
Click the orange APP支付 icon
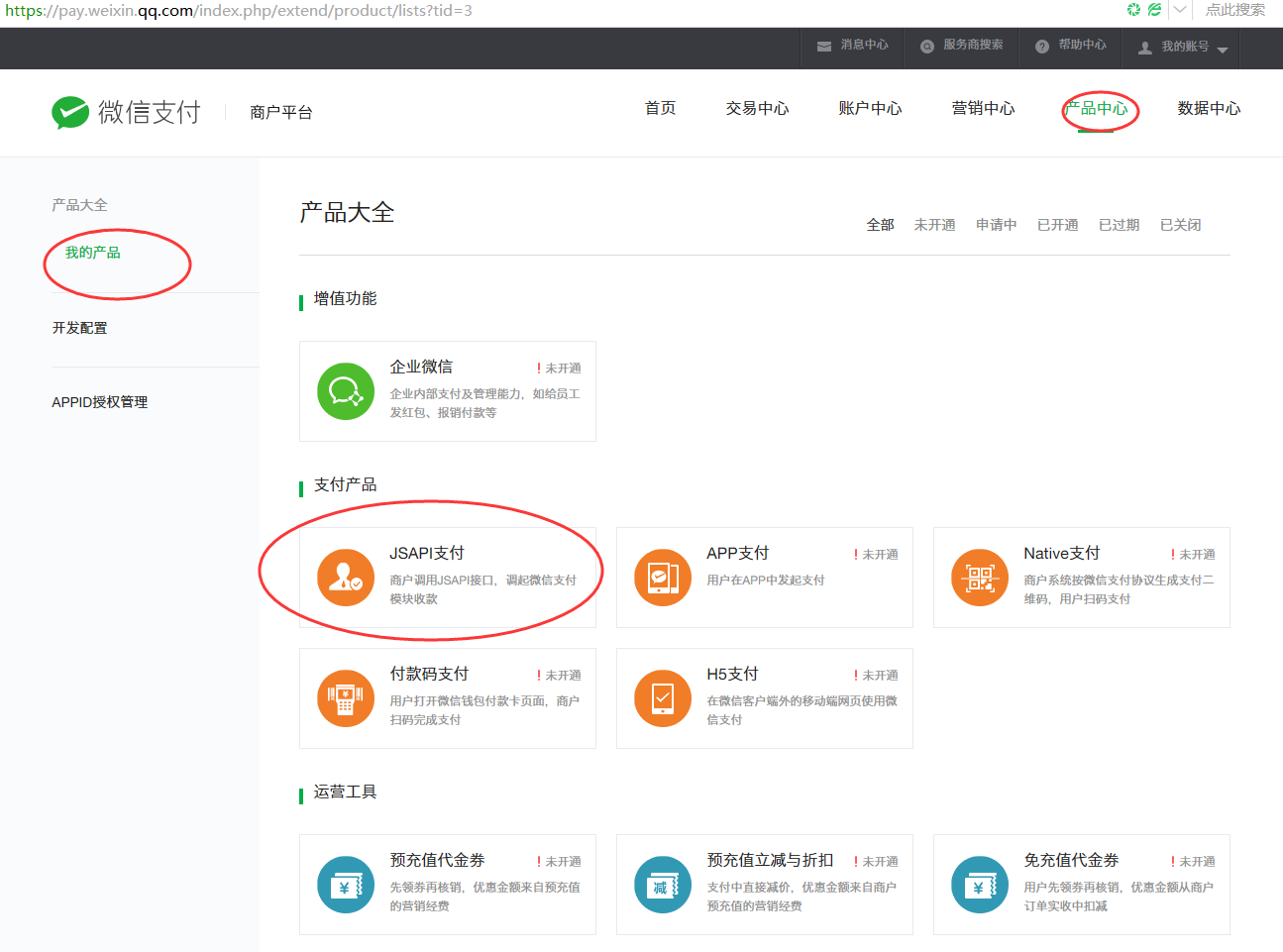[x=663, y=578]
